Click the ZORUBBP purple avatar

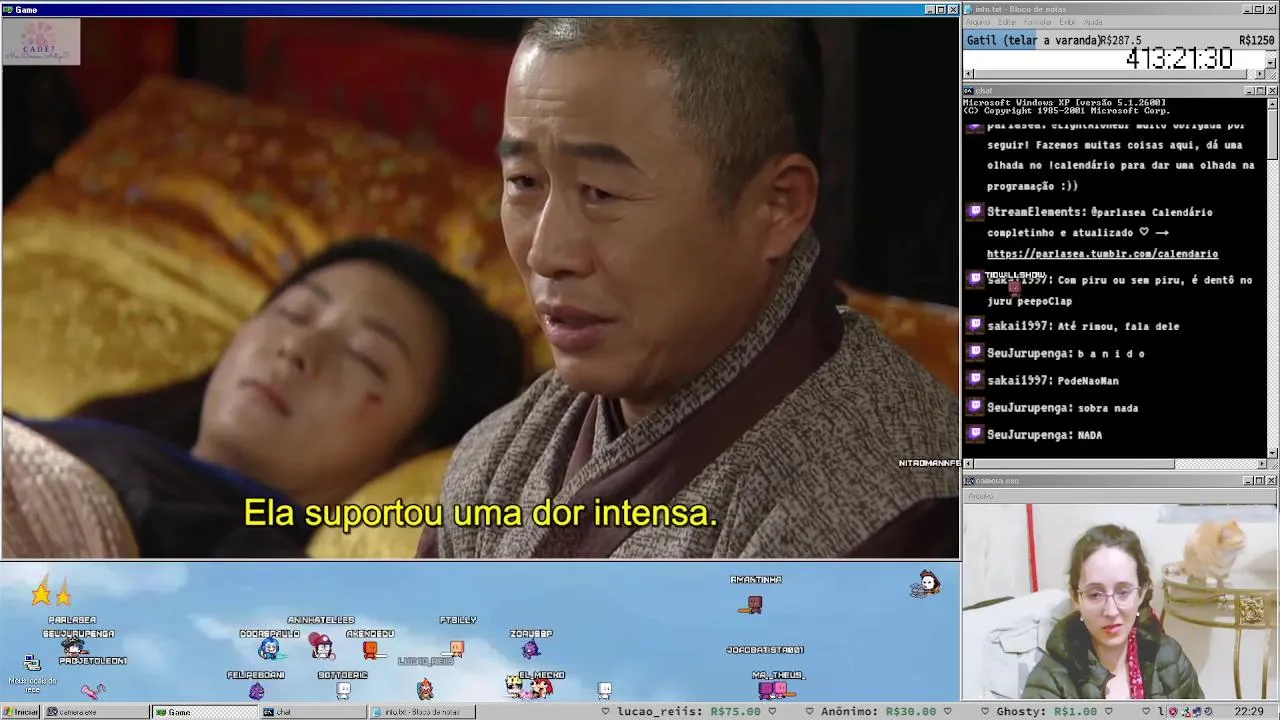click(531, 650)
